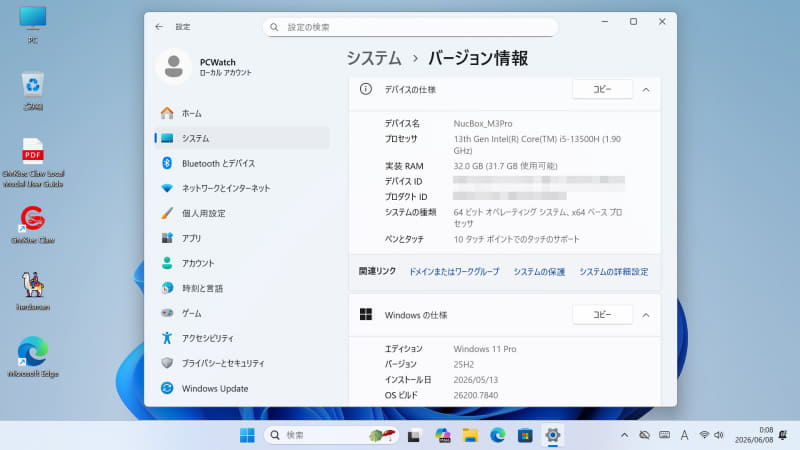The width and height of the screenshot is (800, 450).
Task: Open Wi-Fi network tray icon
Action: (704, 435)
